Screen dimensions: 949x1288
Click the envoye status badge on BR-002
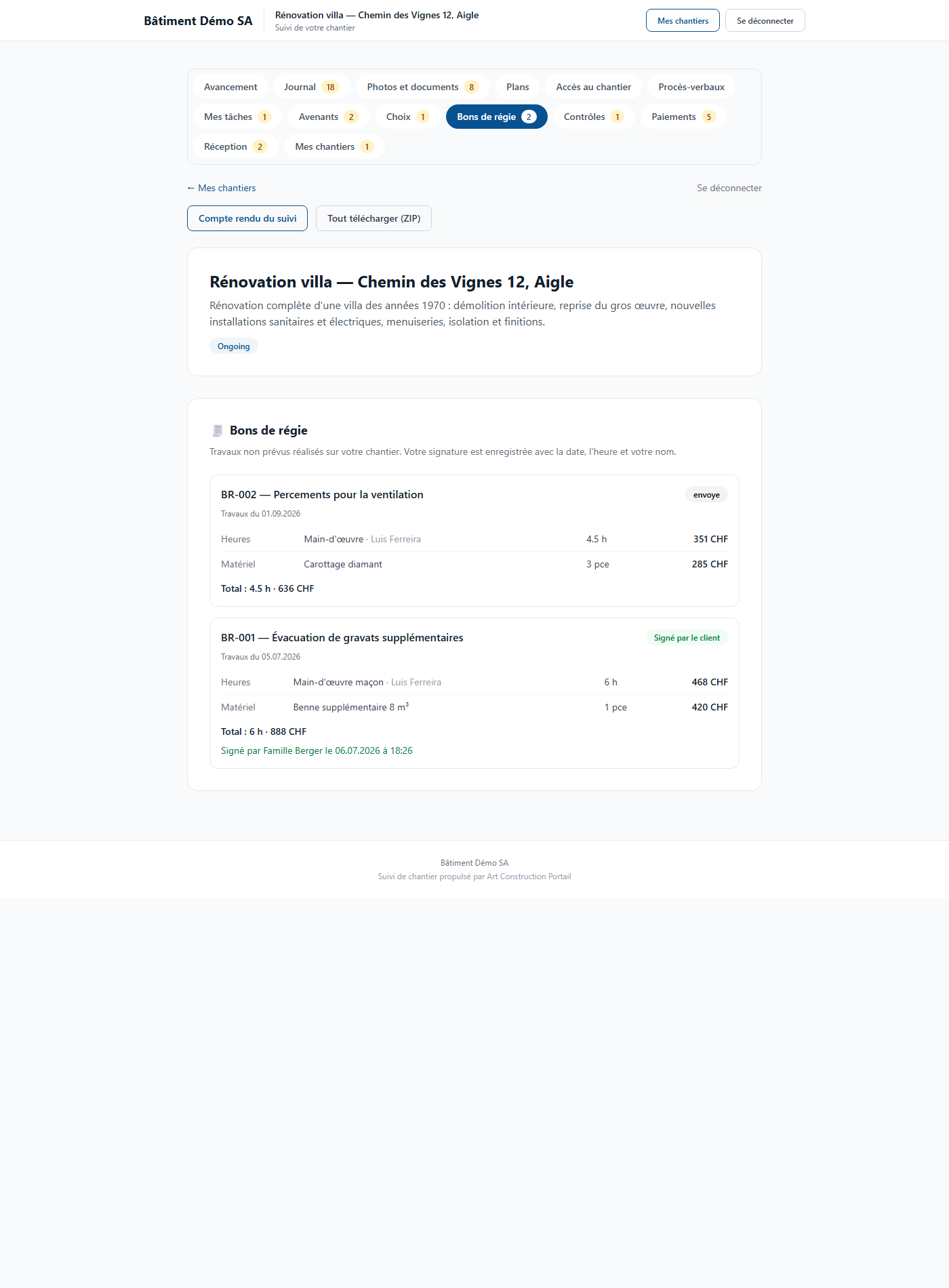point(706,495)
